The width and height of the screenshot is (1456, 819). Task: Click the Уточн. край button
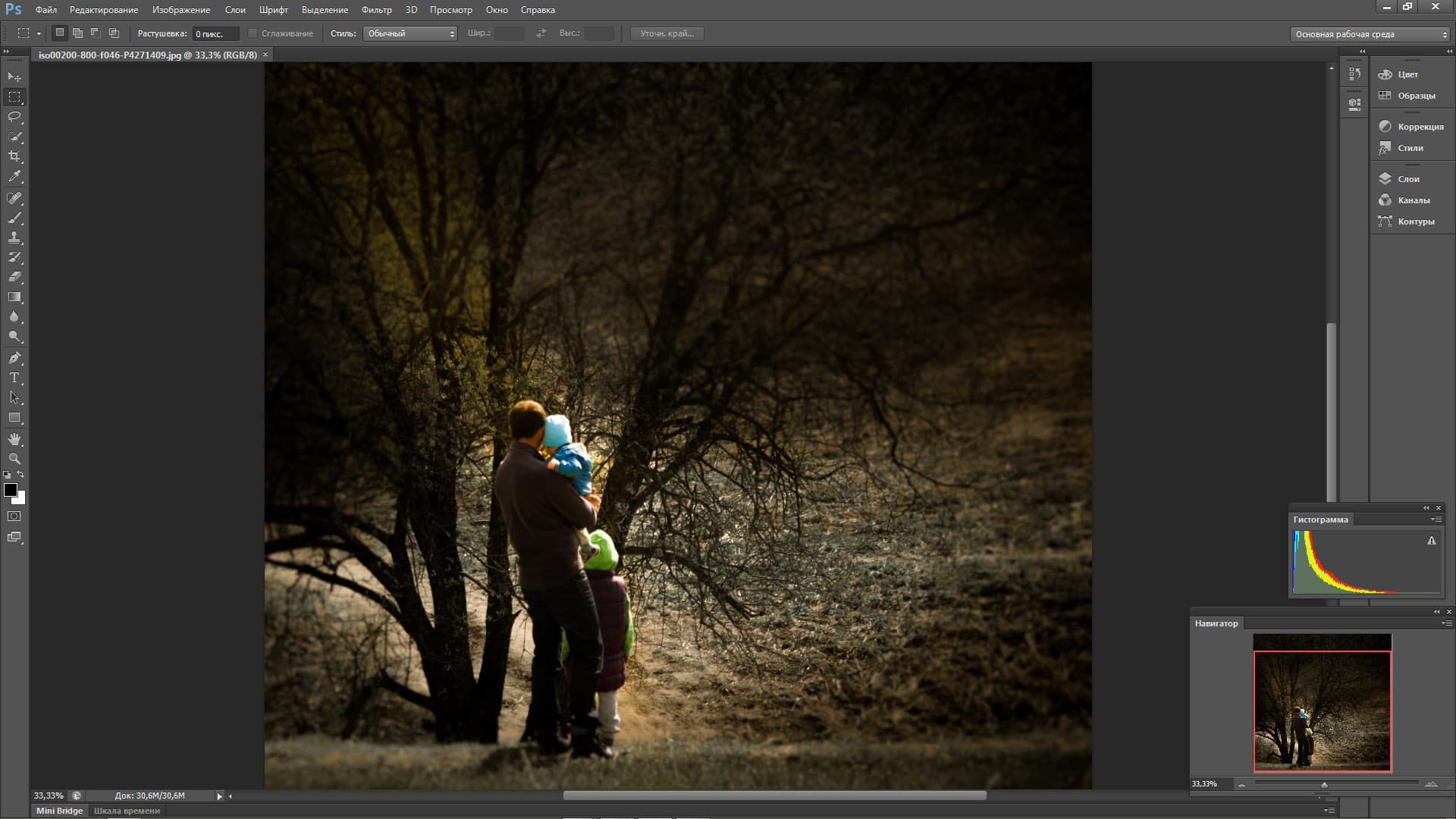coord(667,33)
